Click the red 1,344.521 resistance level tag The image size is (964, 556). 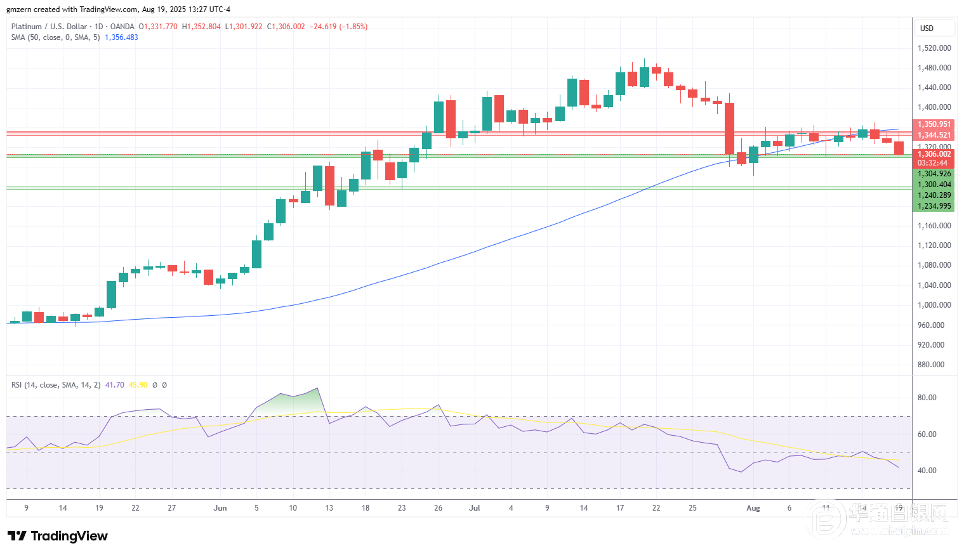(933, 135)
